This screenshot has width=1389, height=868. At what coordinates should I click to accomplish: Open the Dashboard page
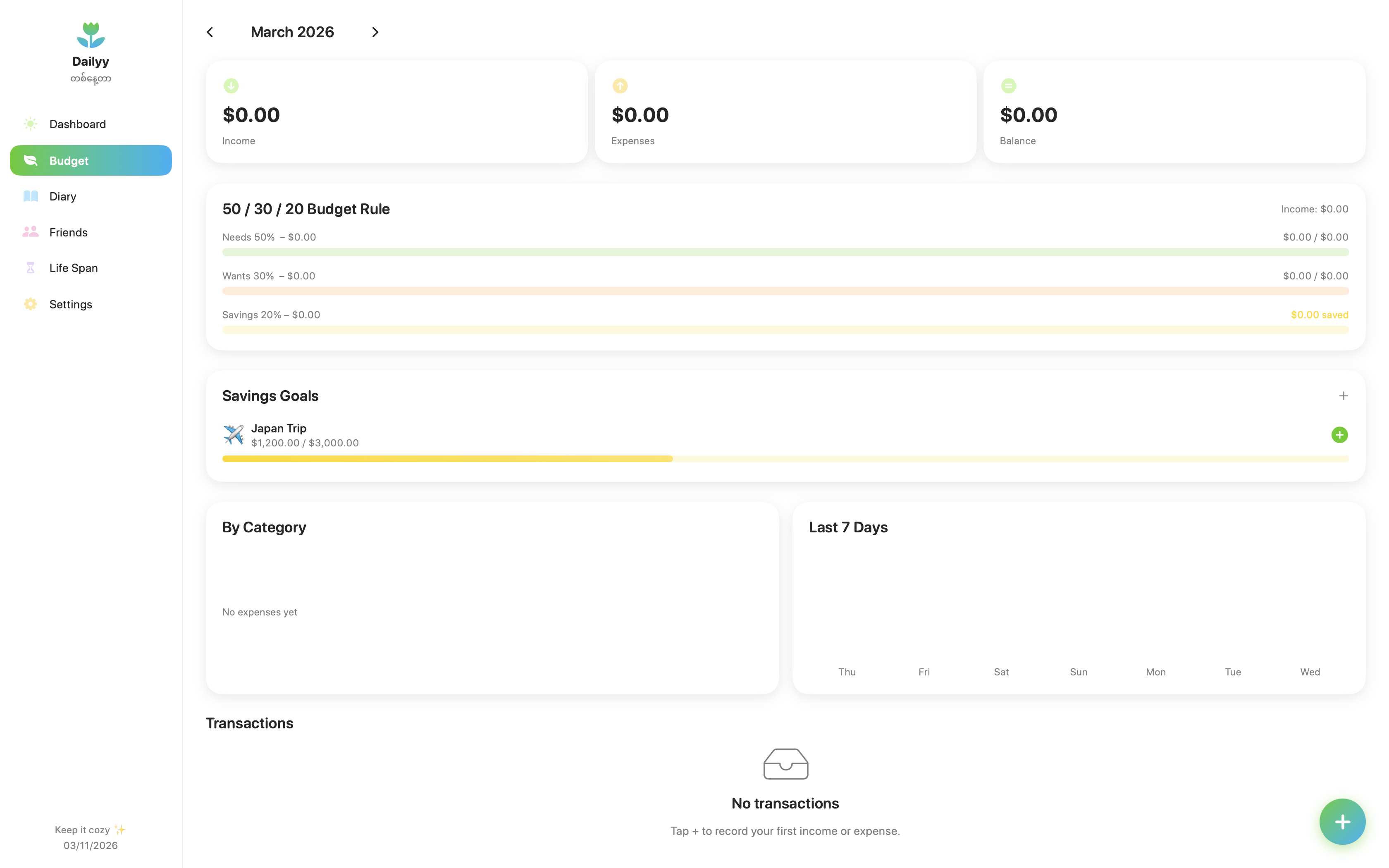pos(77,124)
